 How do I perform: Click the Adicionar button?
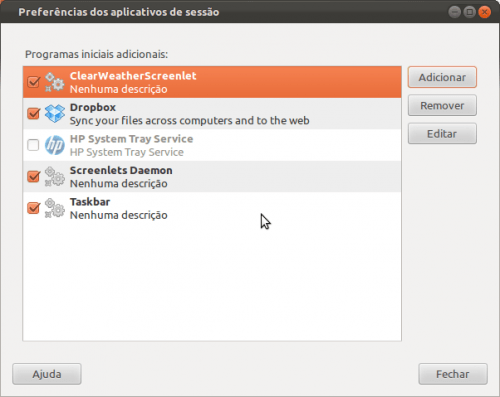(x=442, y=77)
